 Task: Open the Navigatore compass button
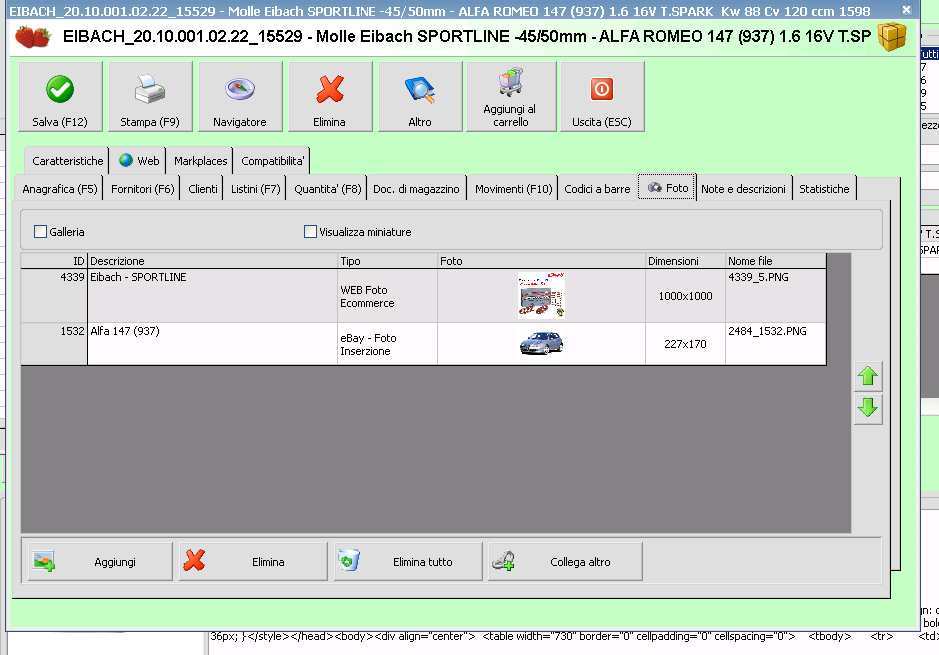tap(240, 96)
